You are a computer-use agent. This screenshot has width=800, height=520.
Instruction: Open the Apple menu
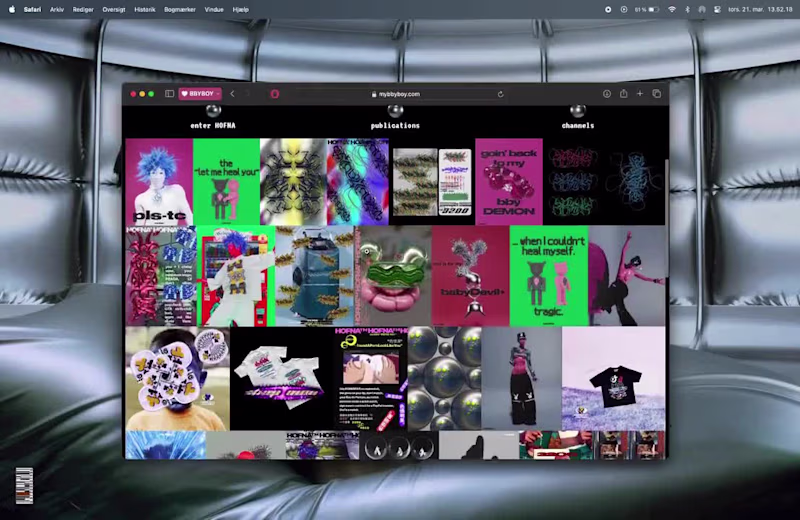point(12,9)
